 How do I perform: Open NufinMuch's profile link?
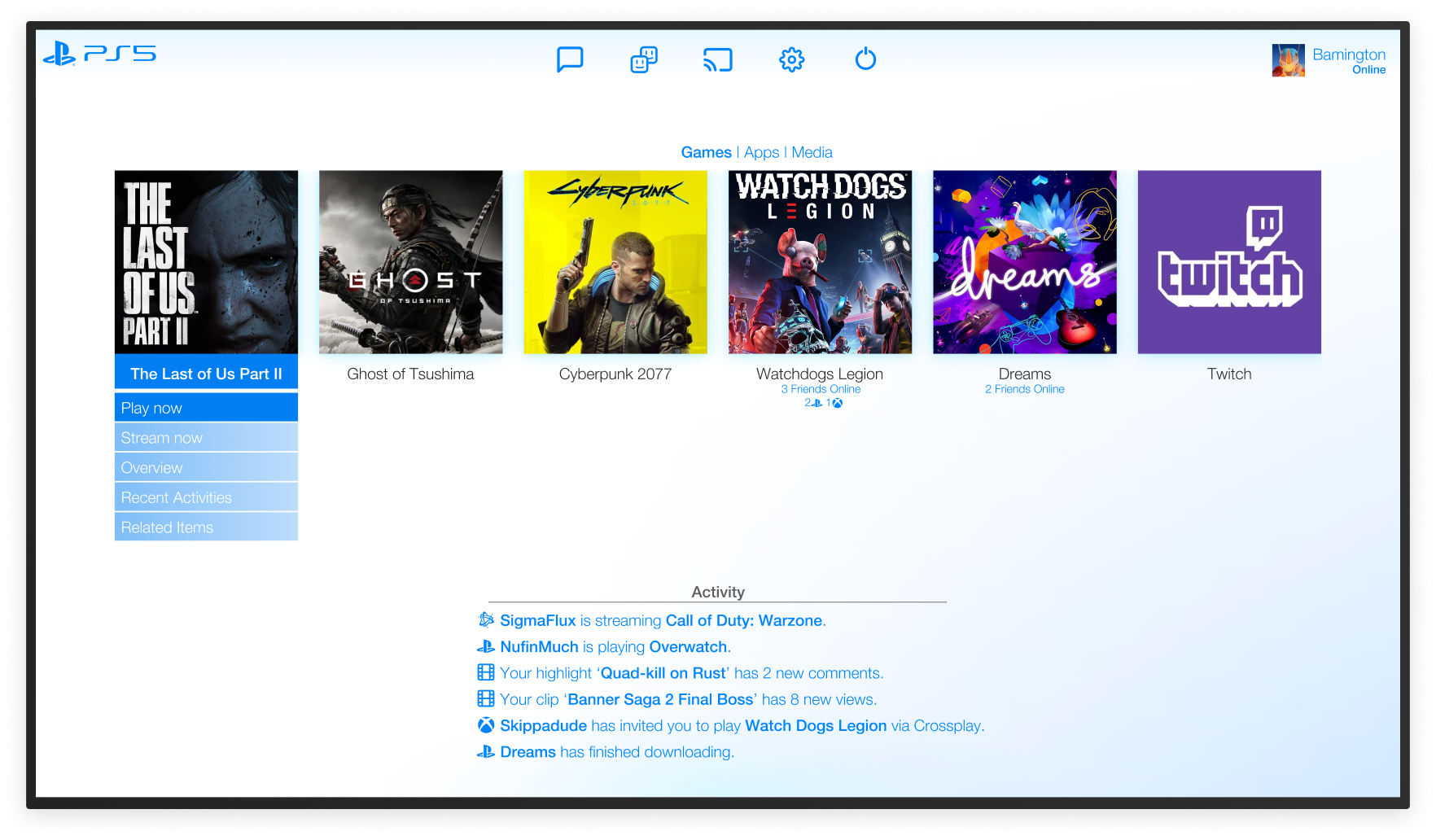click(x=539, y=646)
